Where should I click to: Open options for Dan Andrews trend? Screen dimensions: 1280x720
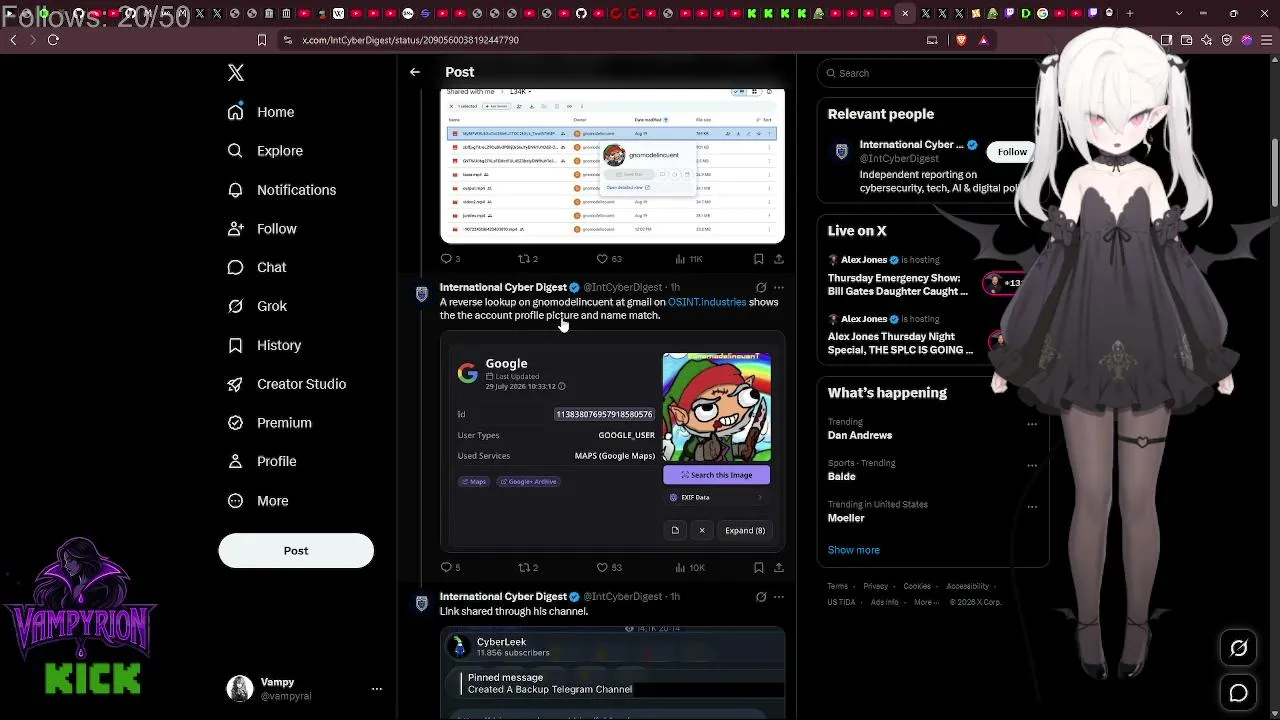pos(1032,424)
